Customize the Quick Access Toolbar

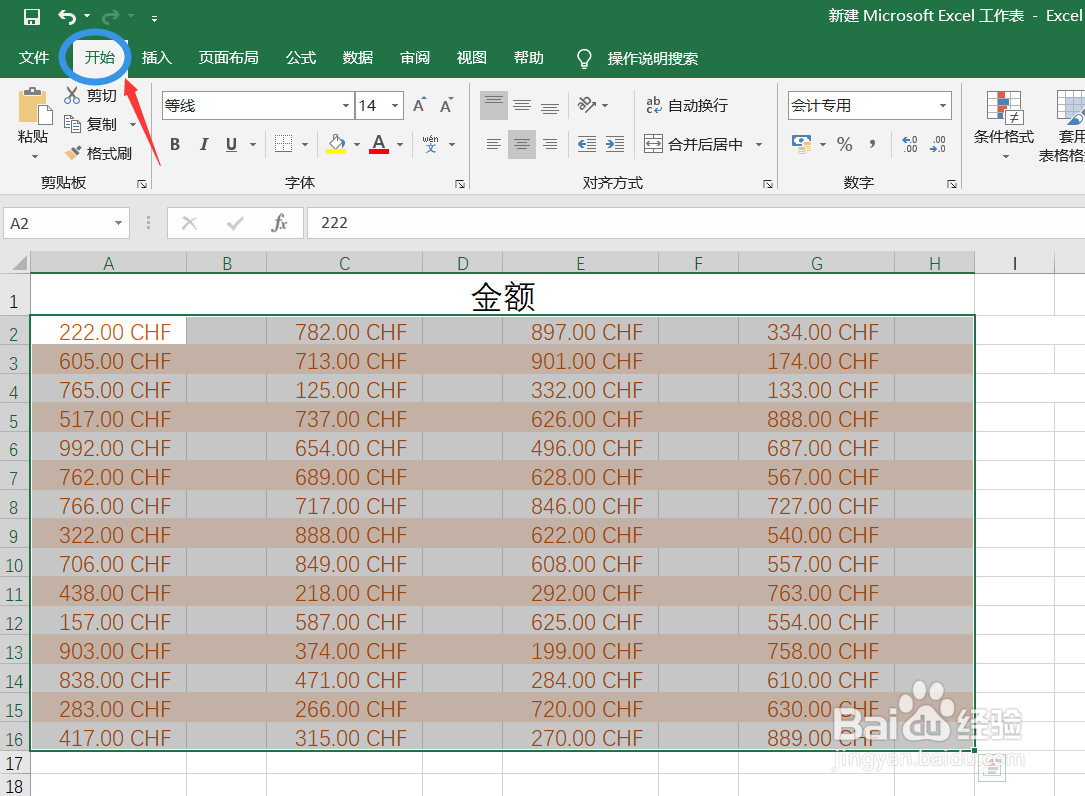[x=154, y=19]
